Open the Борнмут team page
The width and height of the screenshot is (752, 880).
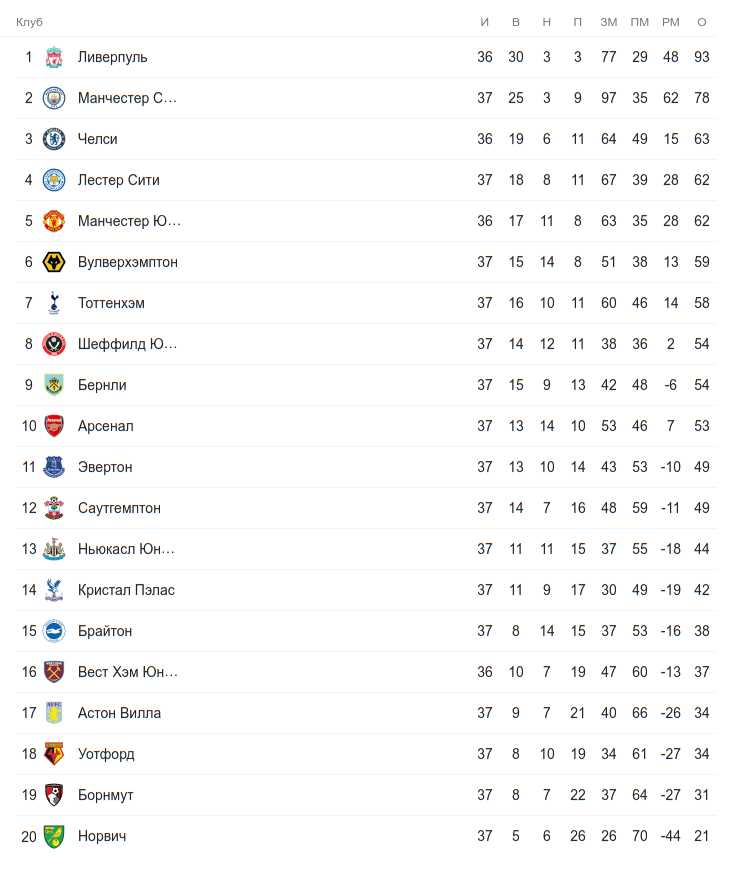105,795
